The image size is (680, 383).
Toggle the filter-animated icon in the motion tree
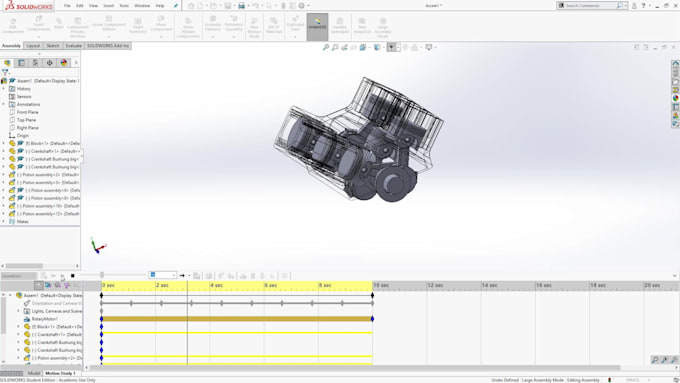point(48,285)
